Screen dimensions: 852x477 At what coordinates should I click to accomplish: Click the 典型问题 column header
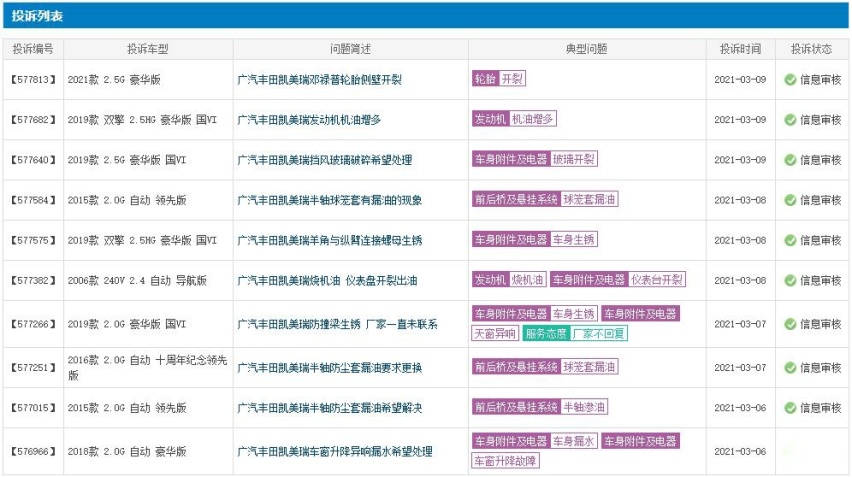tap(587, 49)
